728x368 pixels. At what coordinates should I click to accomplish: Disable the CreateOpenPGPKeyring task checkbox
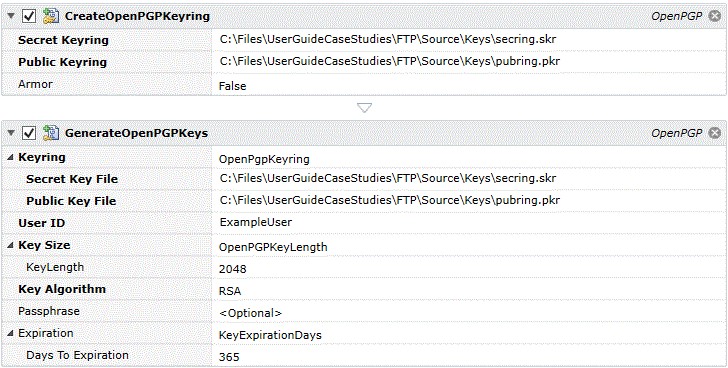29,16
